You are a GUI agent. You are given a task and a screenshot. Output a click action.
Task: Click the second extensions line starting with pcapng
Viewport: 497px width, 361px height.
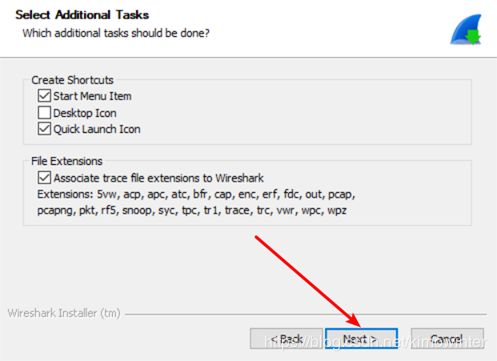click(192, 210)
